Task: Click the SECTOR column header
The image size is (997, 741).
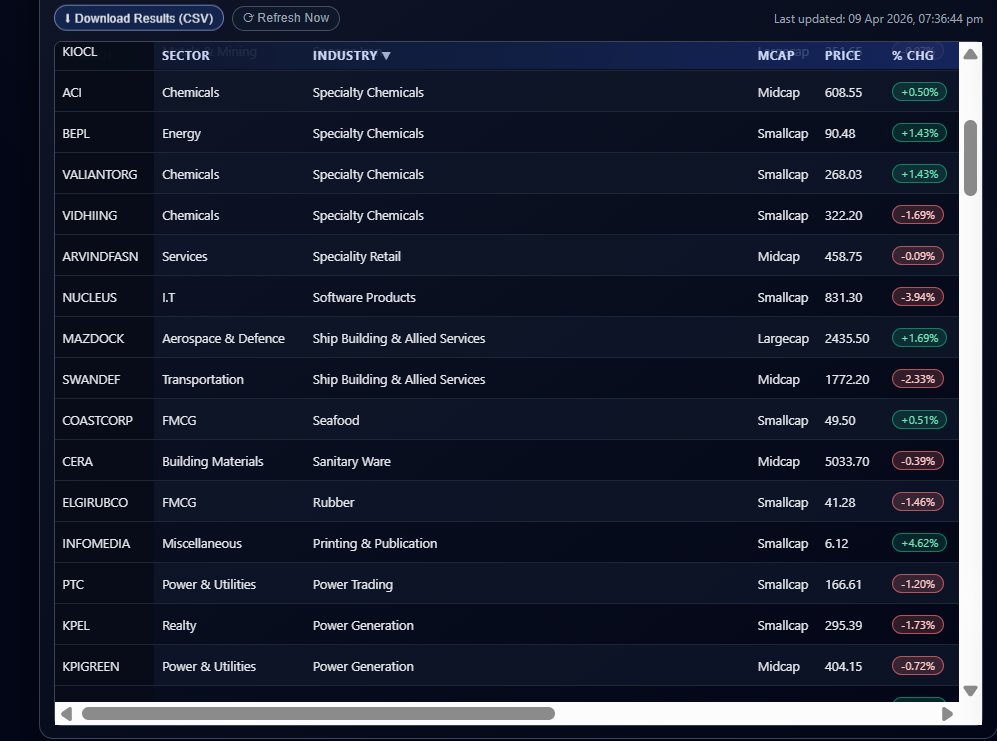Action: coord(186,55)
